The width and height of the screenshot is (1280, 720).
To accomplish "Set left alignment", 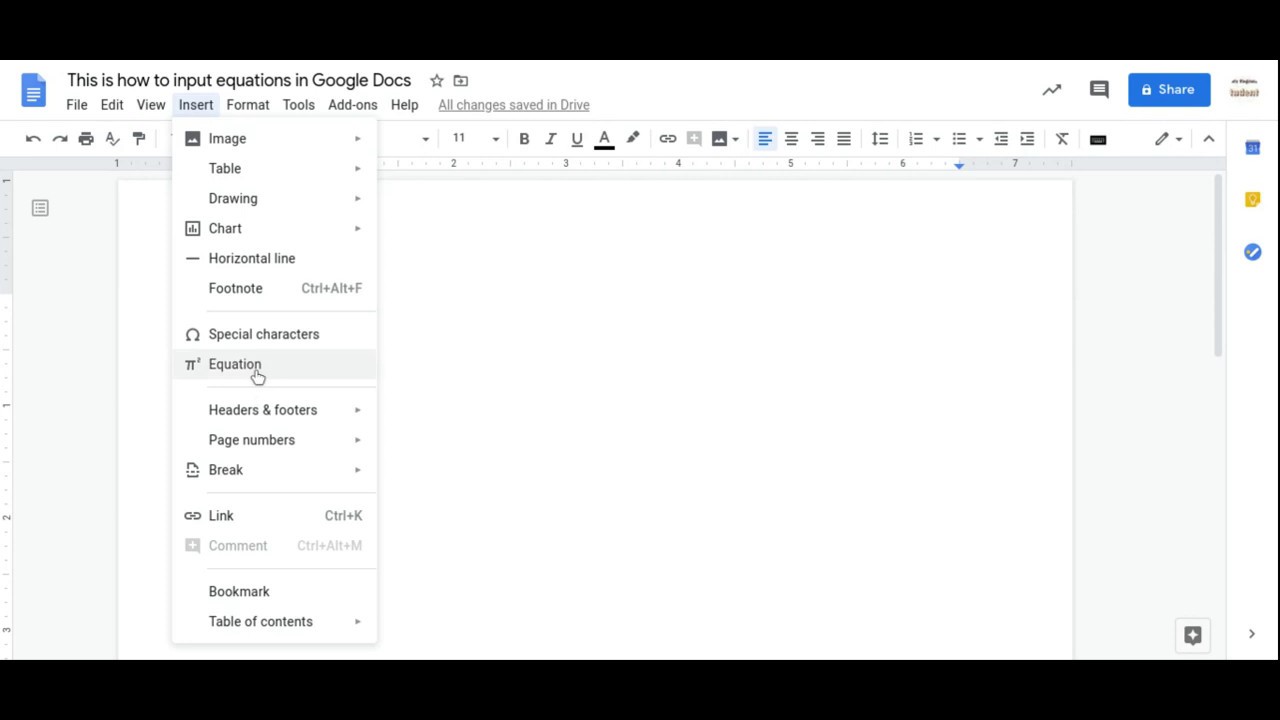I will click(765, 139).
